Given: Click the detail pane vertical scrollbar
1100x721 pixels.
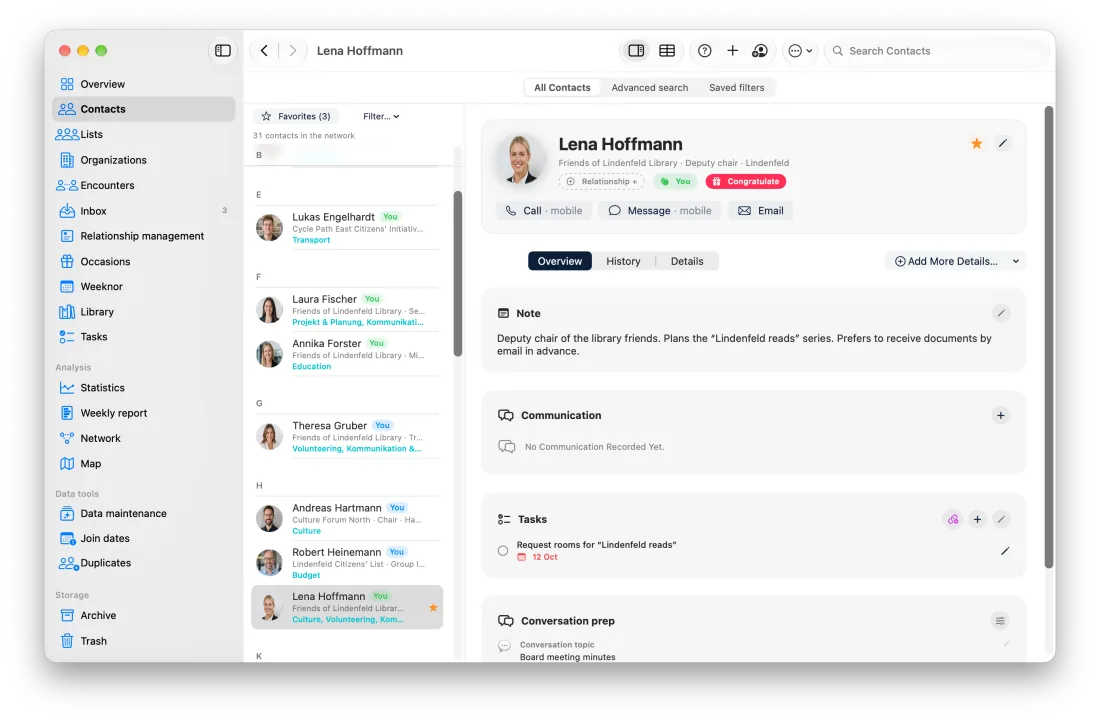Looking at the screenshot, I should pos(1049,337).
